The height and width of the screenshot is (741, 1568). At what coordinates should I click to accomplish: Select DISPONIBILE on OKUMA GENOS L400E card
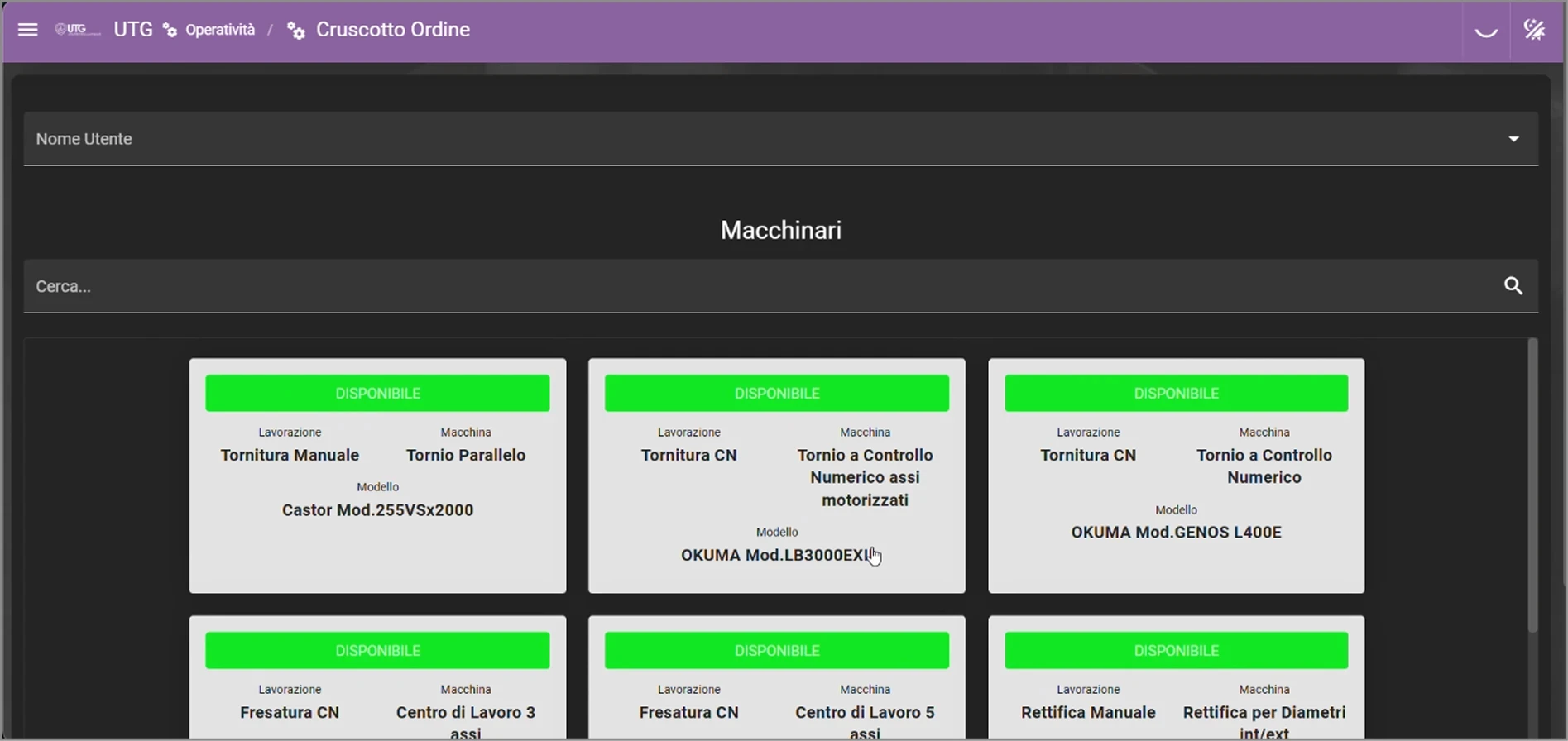[1176, 393]
